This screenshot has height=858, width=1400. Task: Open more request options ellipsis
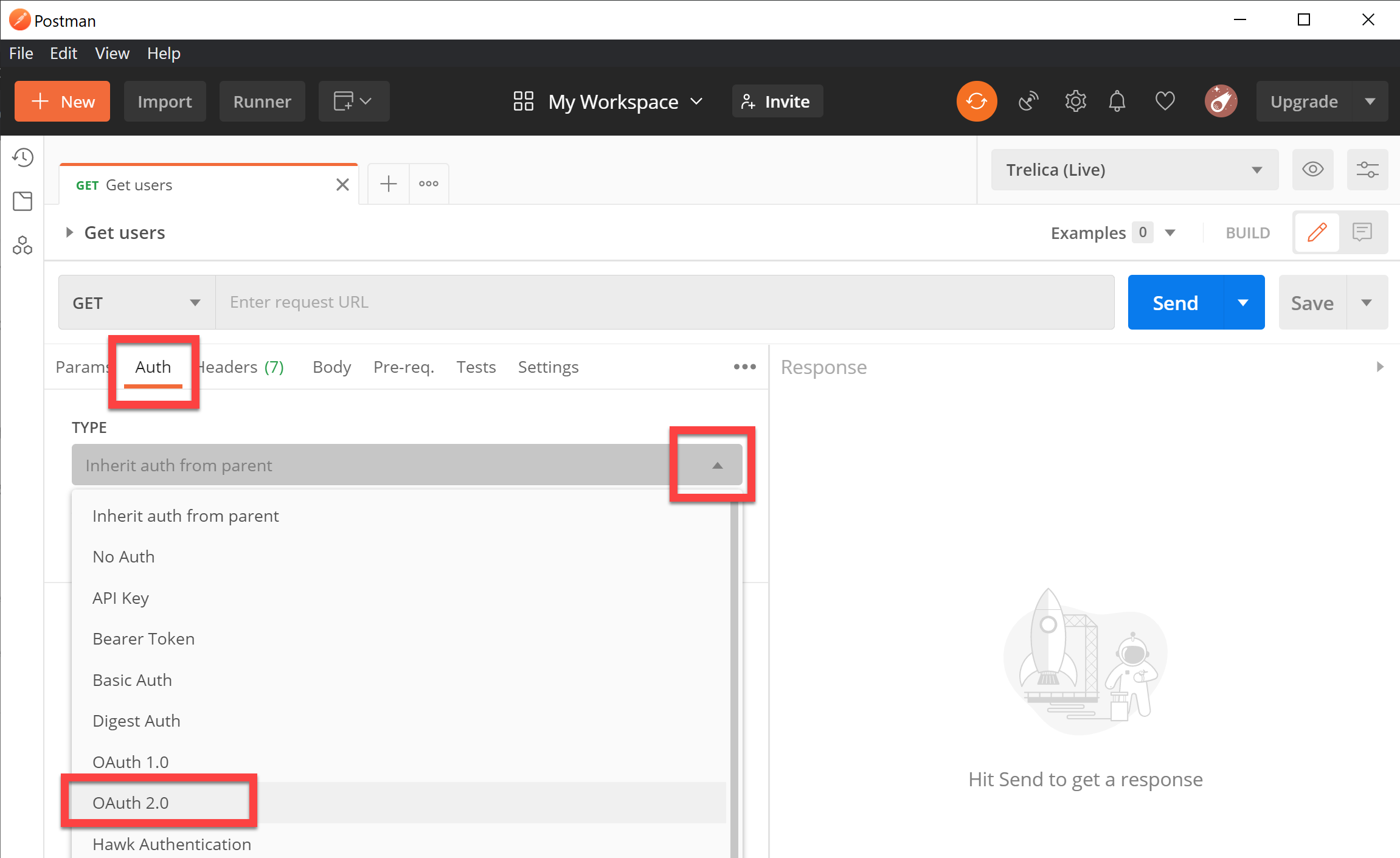click(744, 367)
